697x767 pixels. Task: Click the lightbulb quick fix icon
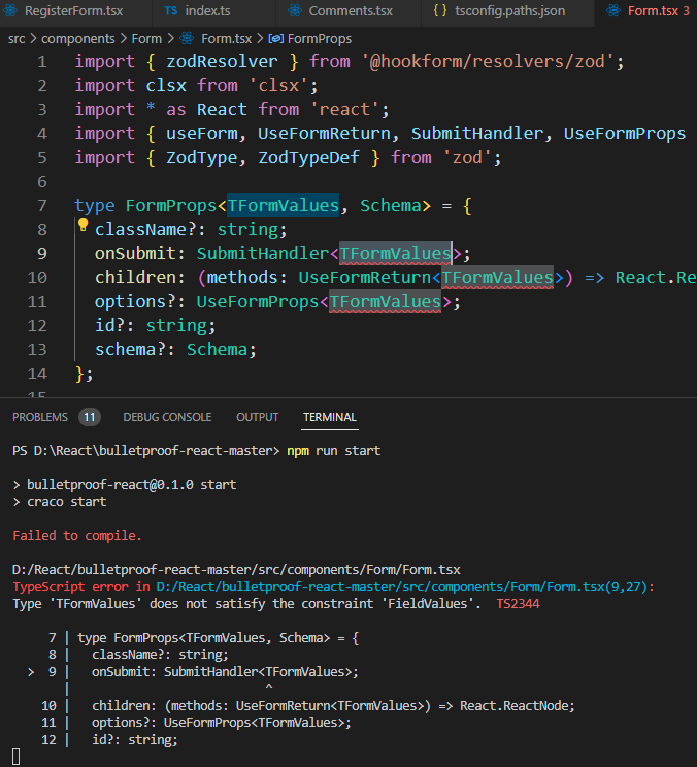(x=83, y=225)
